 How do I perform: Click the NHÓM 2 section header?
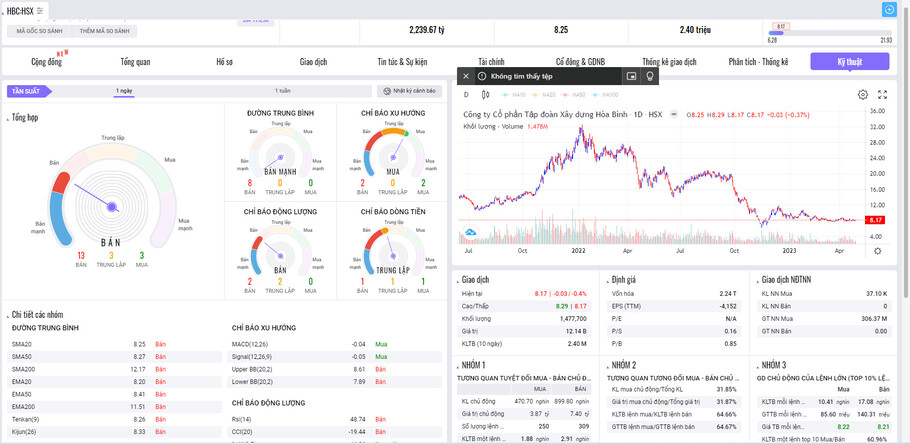[x=624, y=365]
